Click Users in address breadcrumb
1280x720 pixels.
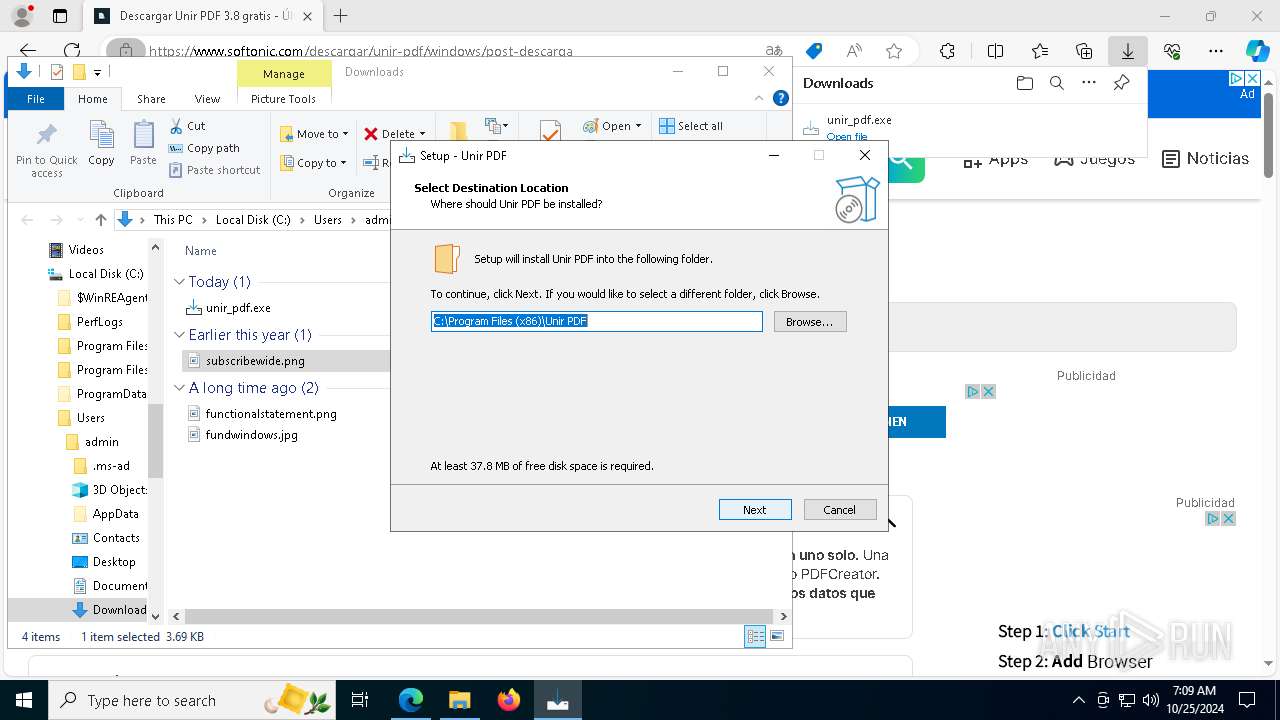coord(328,220)
